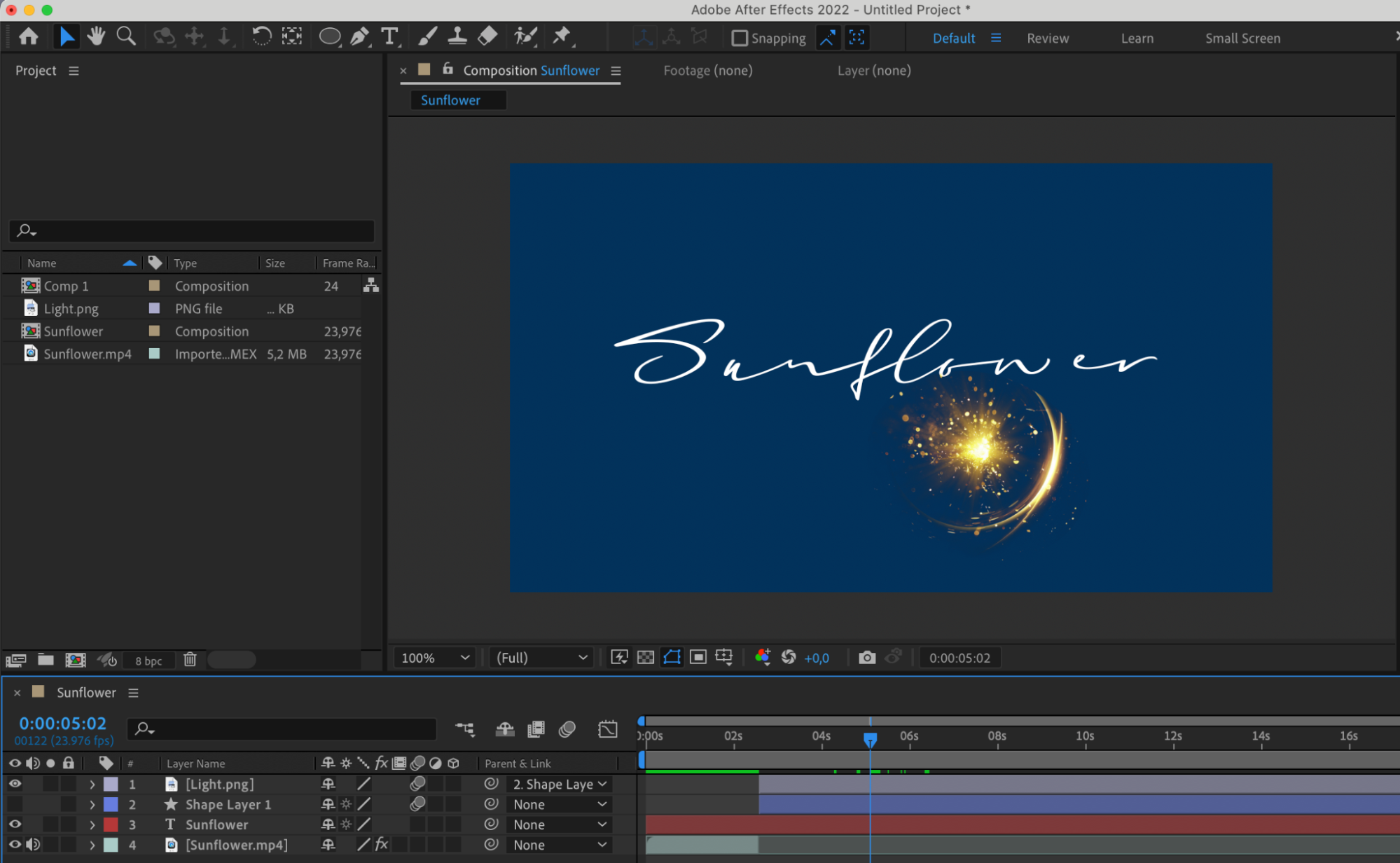Enable the Snapping checkbox

pyautogui.click(x=740, y=38)
